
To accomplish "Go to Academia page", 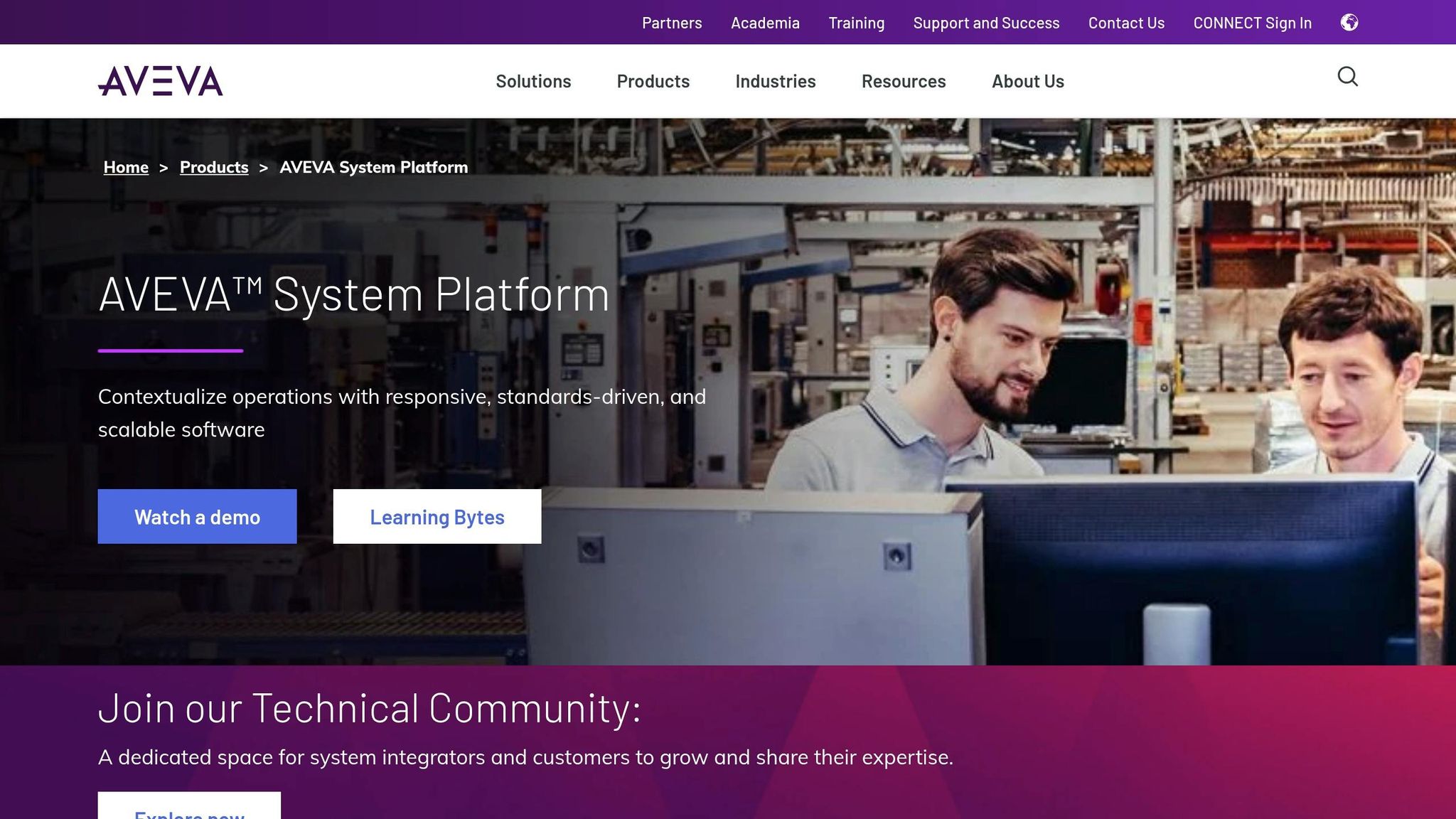I will coord(765,23).
